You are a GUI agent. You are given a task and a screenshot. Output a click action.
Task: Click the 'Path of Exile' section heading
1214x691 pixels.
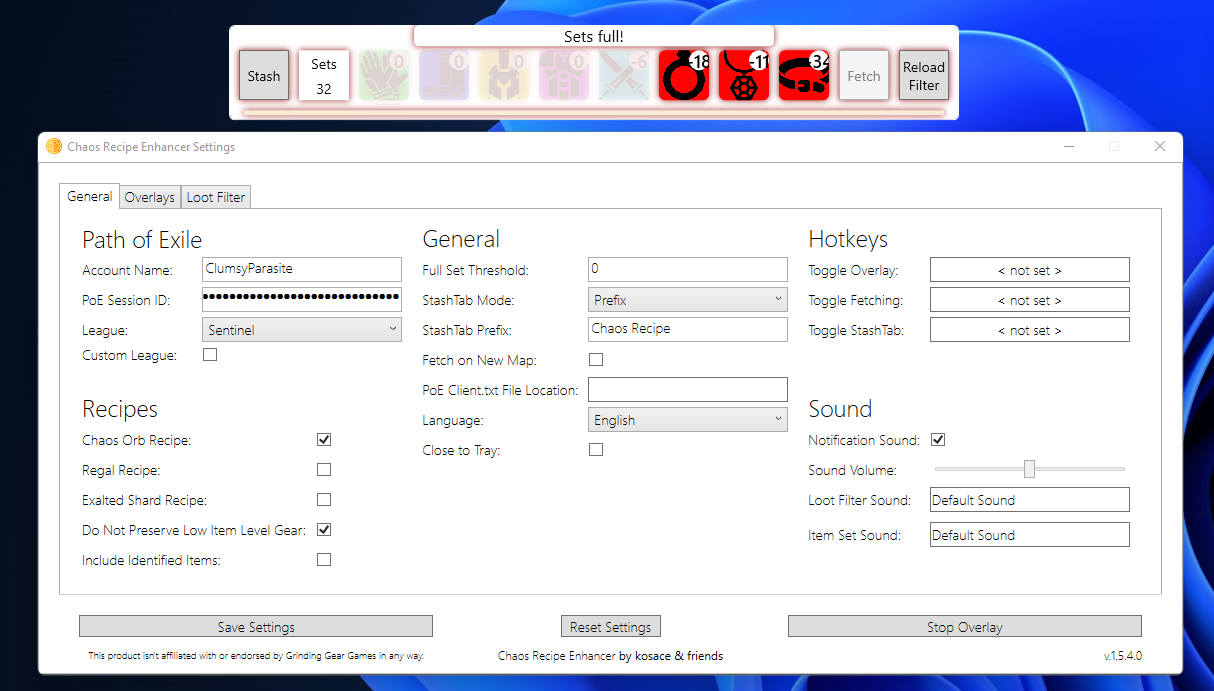tap(142, 240)
